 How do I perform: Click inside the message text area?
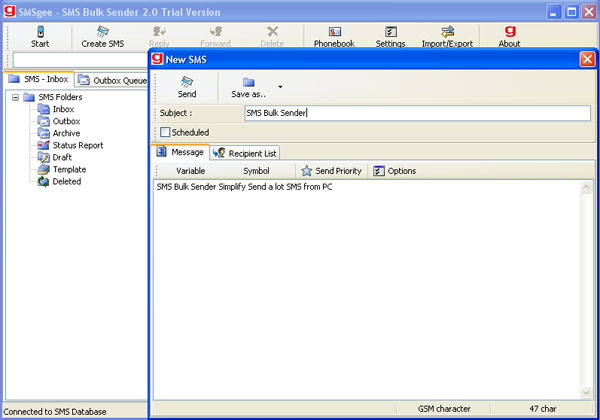367,290
